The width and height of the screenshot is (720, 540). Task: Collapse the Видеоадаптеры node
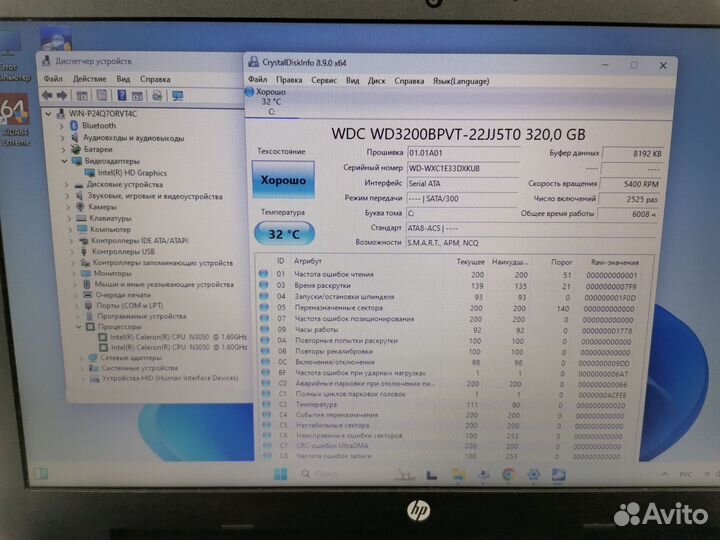[x=64, y=161]
